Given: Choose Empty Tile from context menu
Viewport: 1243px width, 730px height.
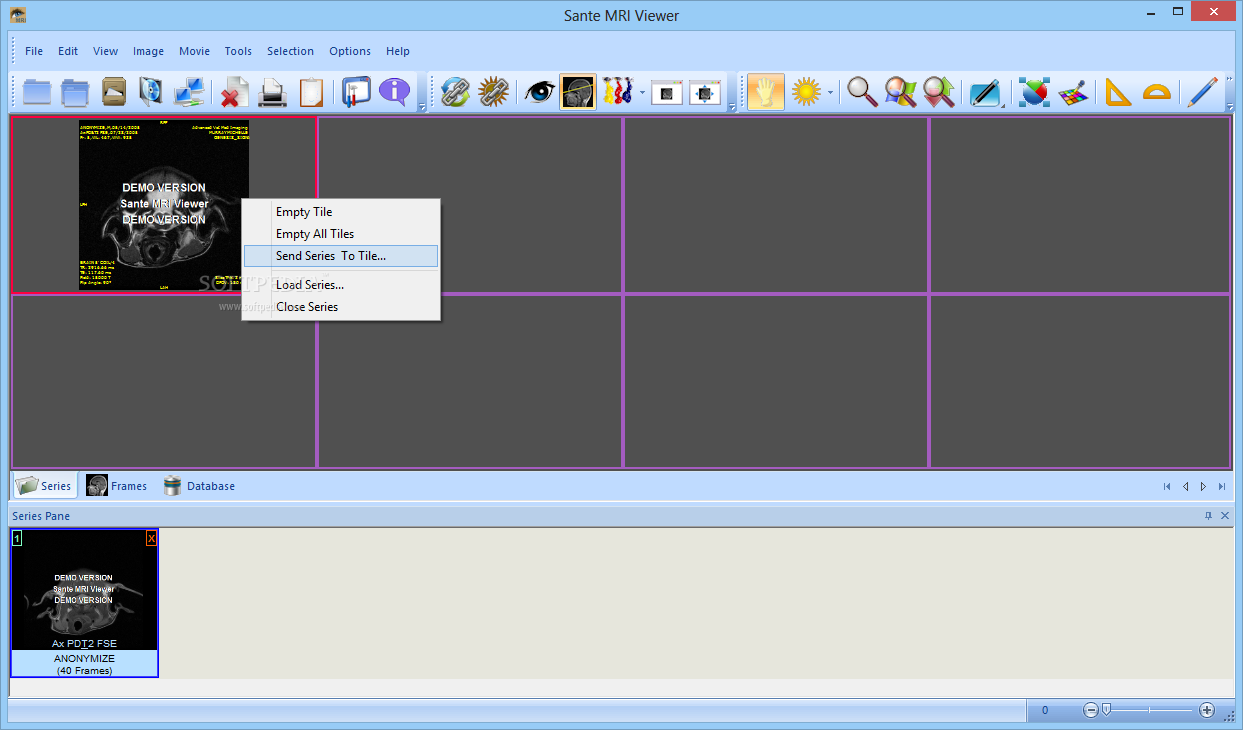Looking at the screenshot, I should coord(341,212).
